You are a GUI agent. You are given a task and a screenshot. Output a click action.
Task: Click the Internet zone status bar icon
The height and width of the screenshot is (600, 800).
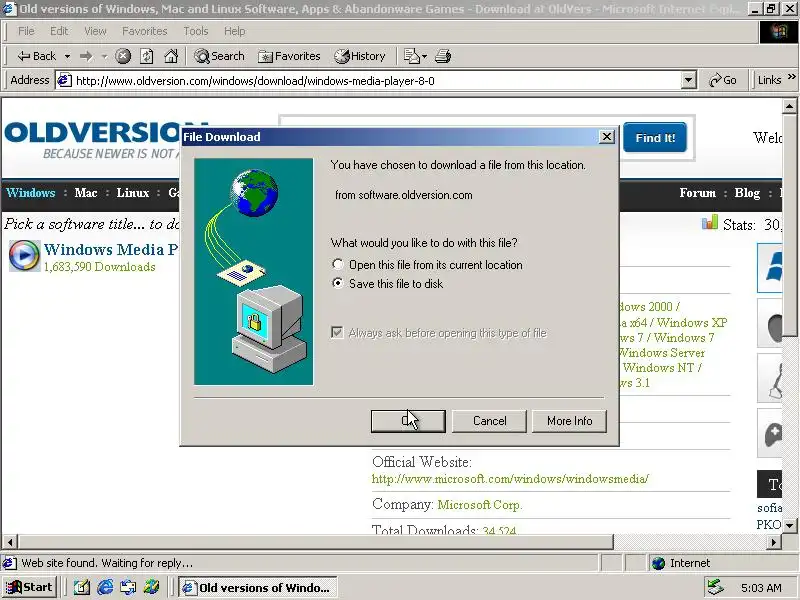658,563
